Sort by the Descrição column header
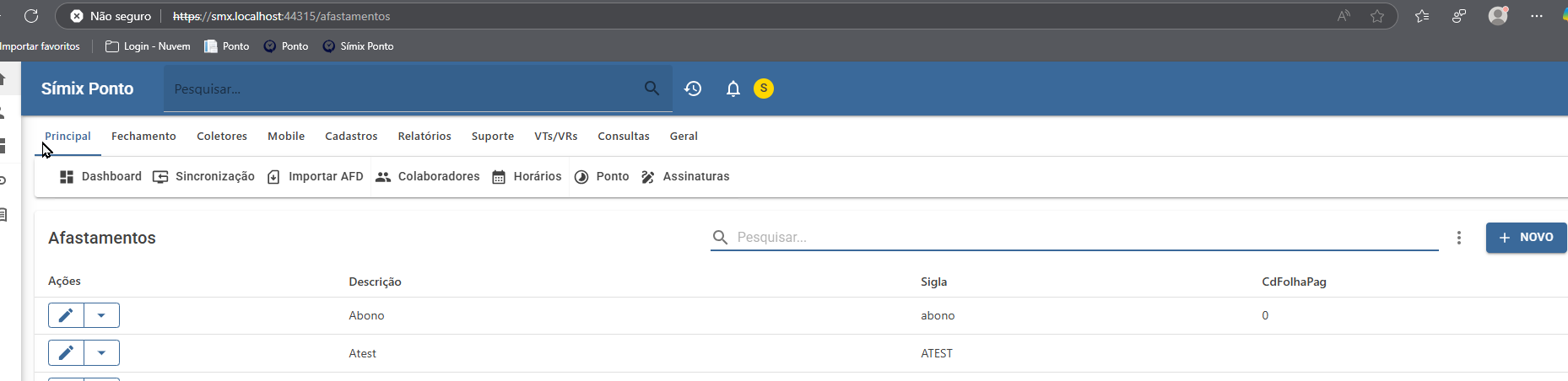The image size is (1568, 381). (x=375, y=282)
